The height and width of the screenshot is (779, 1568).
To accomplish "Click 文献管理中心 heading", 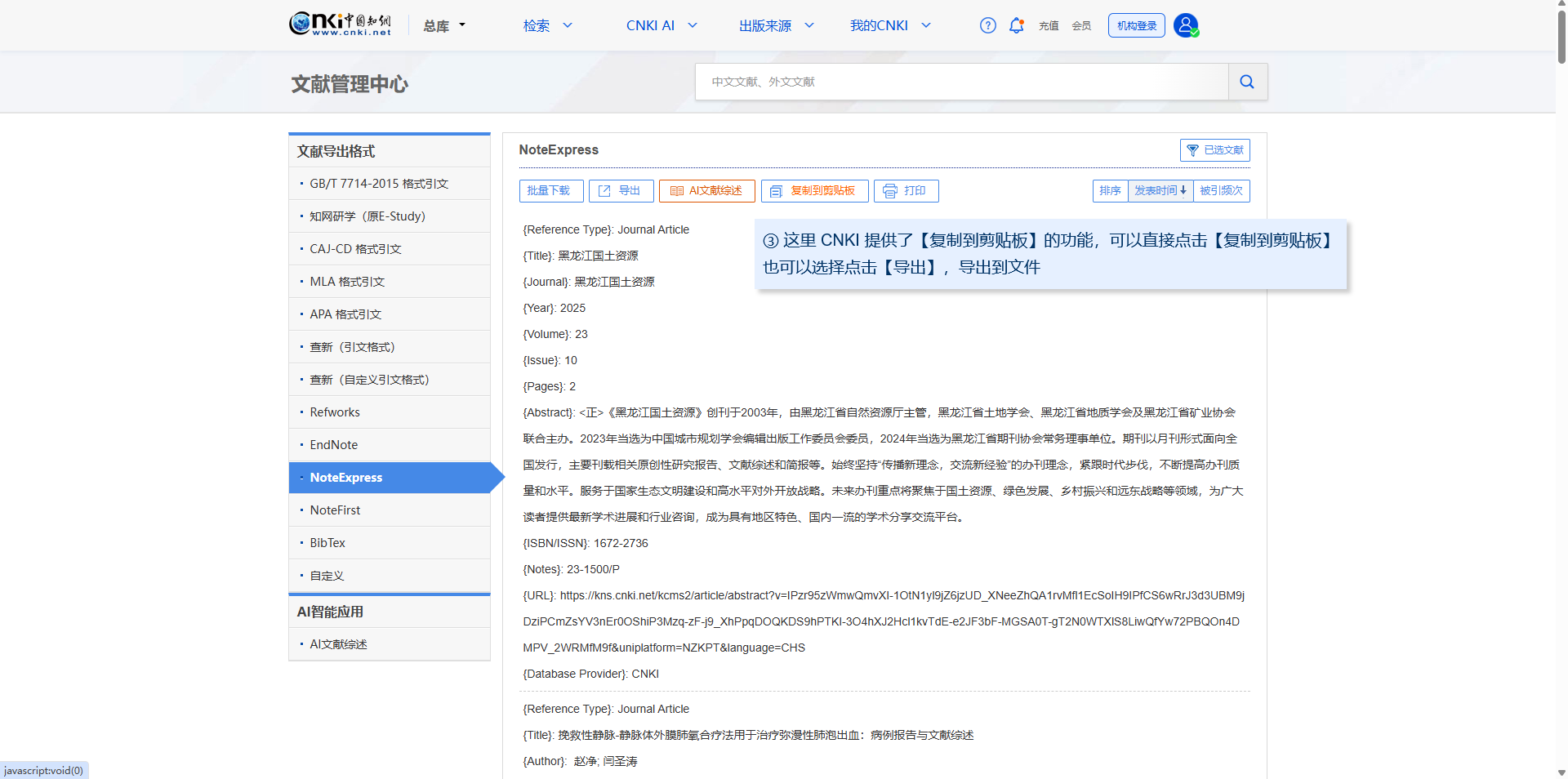I will (350, 84).
